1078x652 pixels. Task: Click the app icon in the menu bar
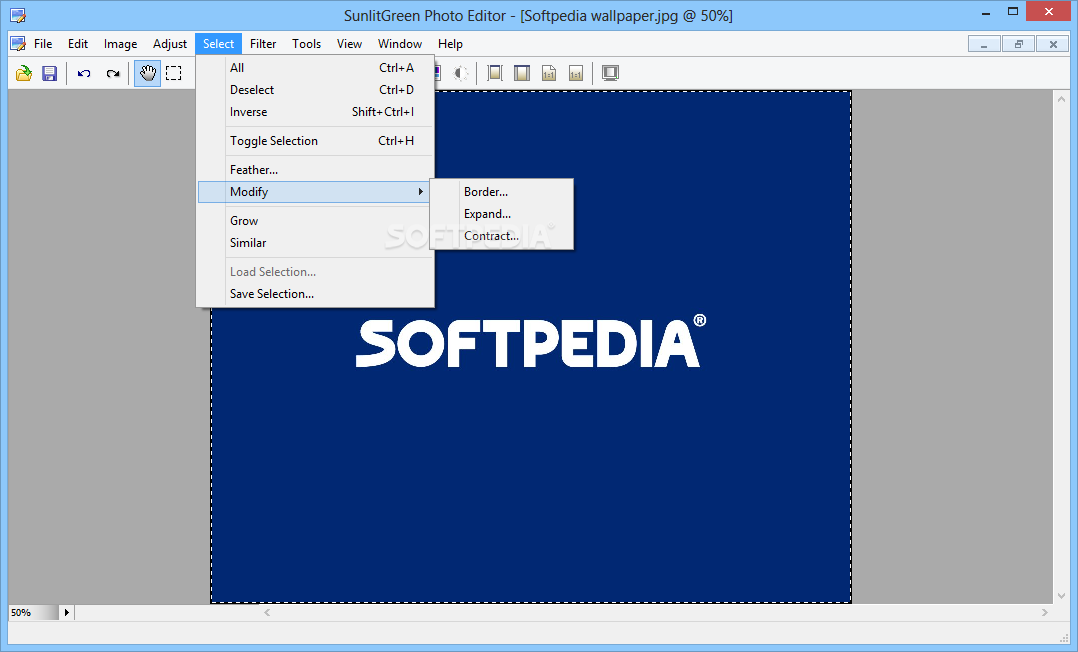point(18,44)
